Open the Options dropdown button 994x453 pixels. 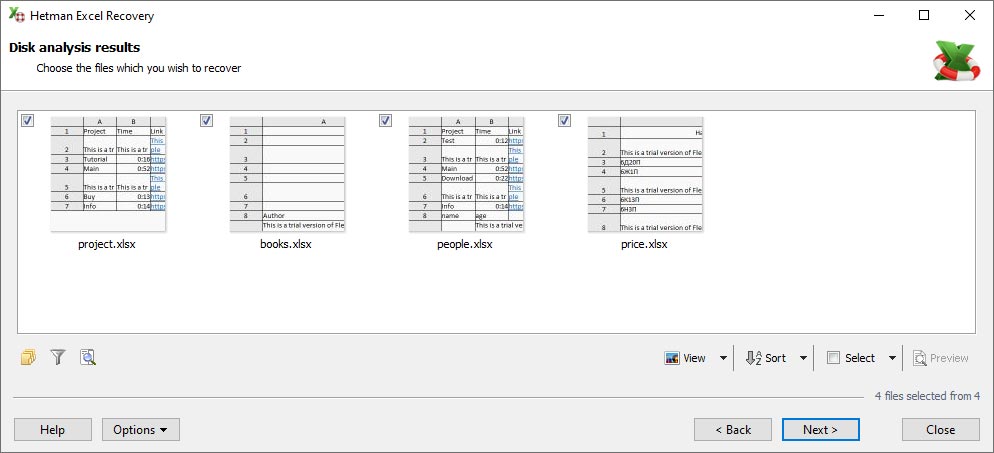pos(141,430)
